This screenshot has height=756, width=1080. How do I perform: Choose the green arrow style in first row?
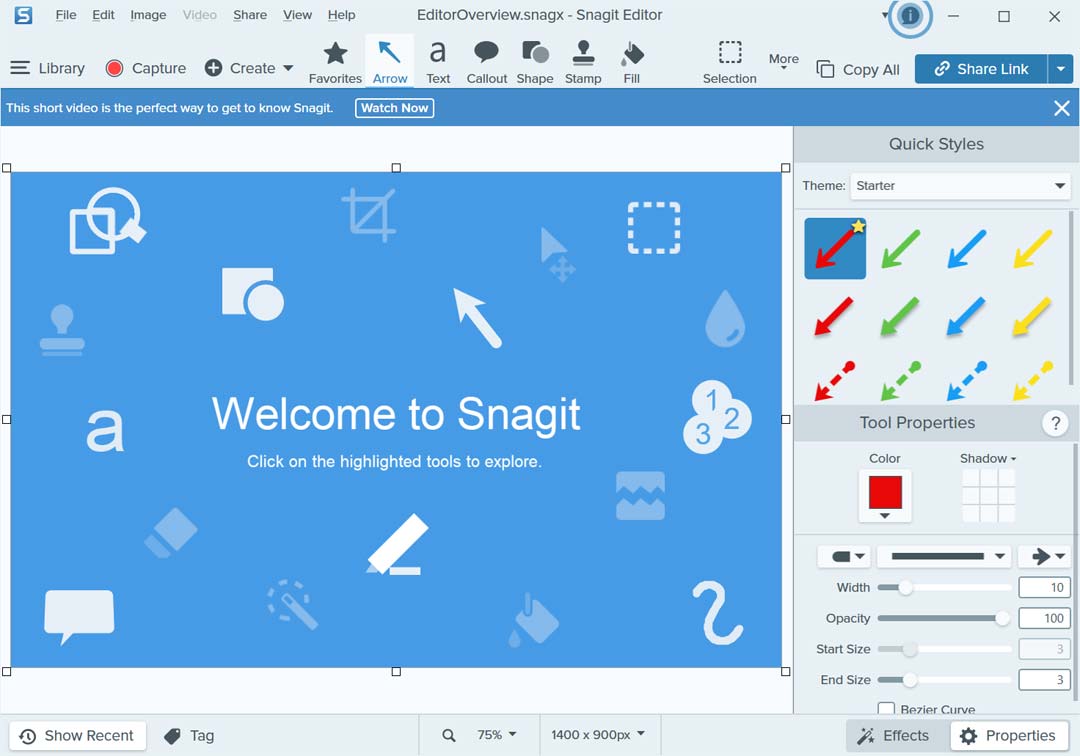[901, 249]
